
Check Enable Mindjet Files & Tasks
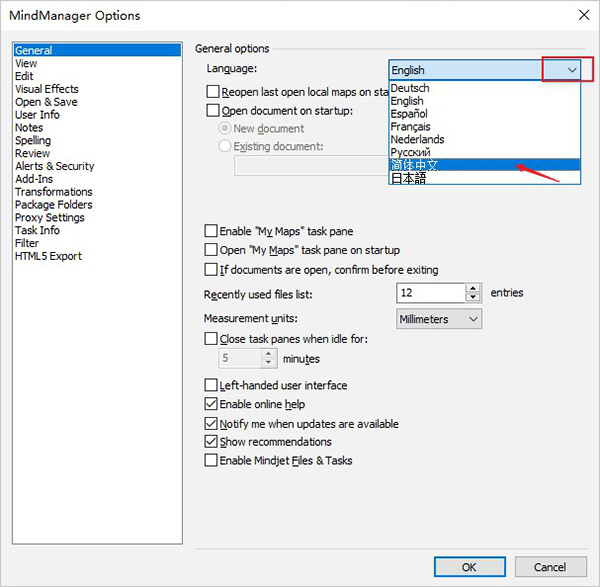pyautogui.click(x=211, y=460)
